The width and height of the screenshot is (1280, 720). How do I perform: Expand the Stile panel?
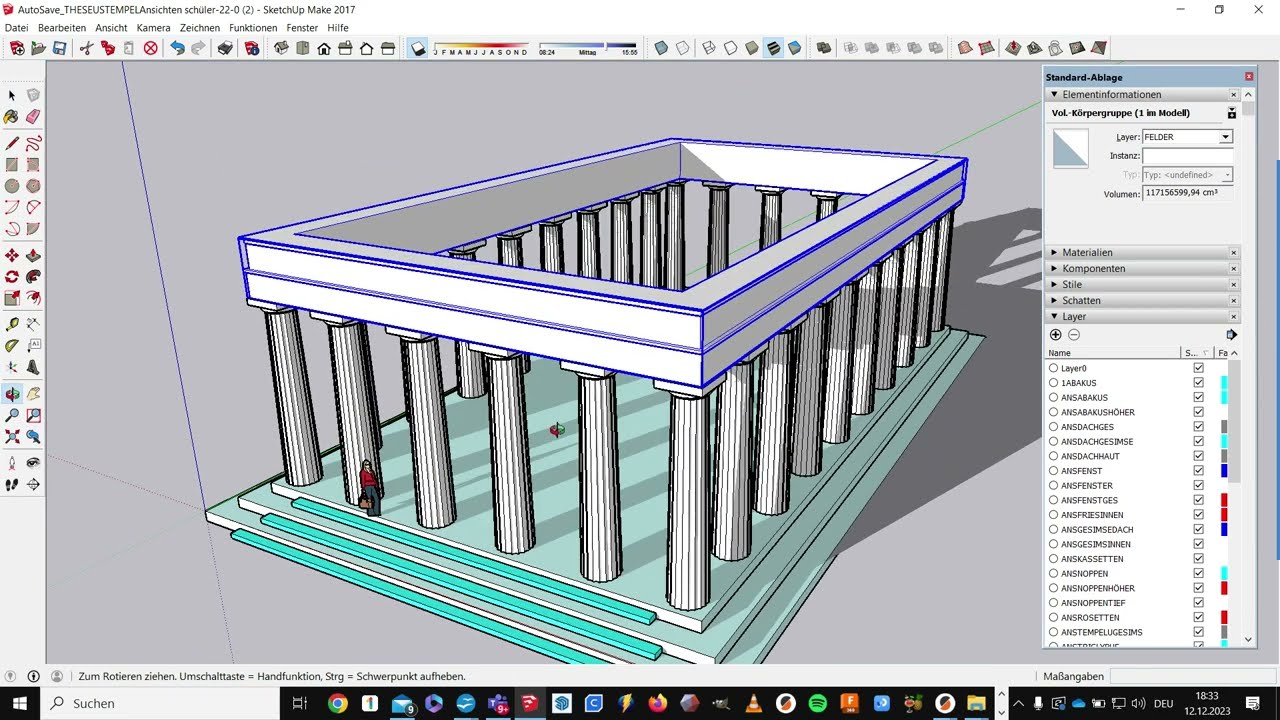(x=1054, y=284)
